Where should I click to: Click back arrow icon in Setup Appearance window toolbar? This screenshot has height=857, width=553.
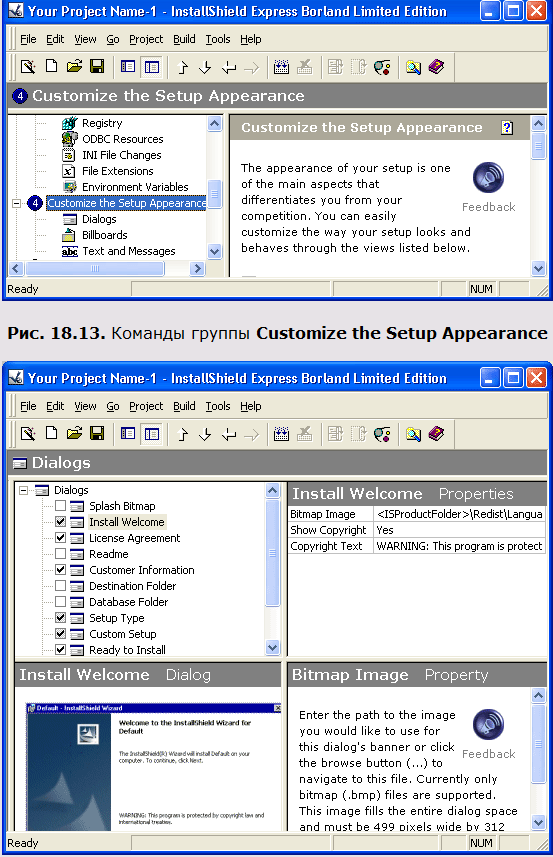point(229,68)
